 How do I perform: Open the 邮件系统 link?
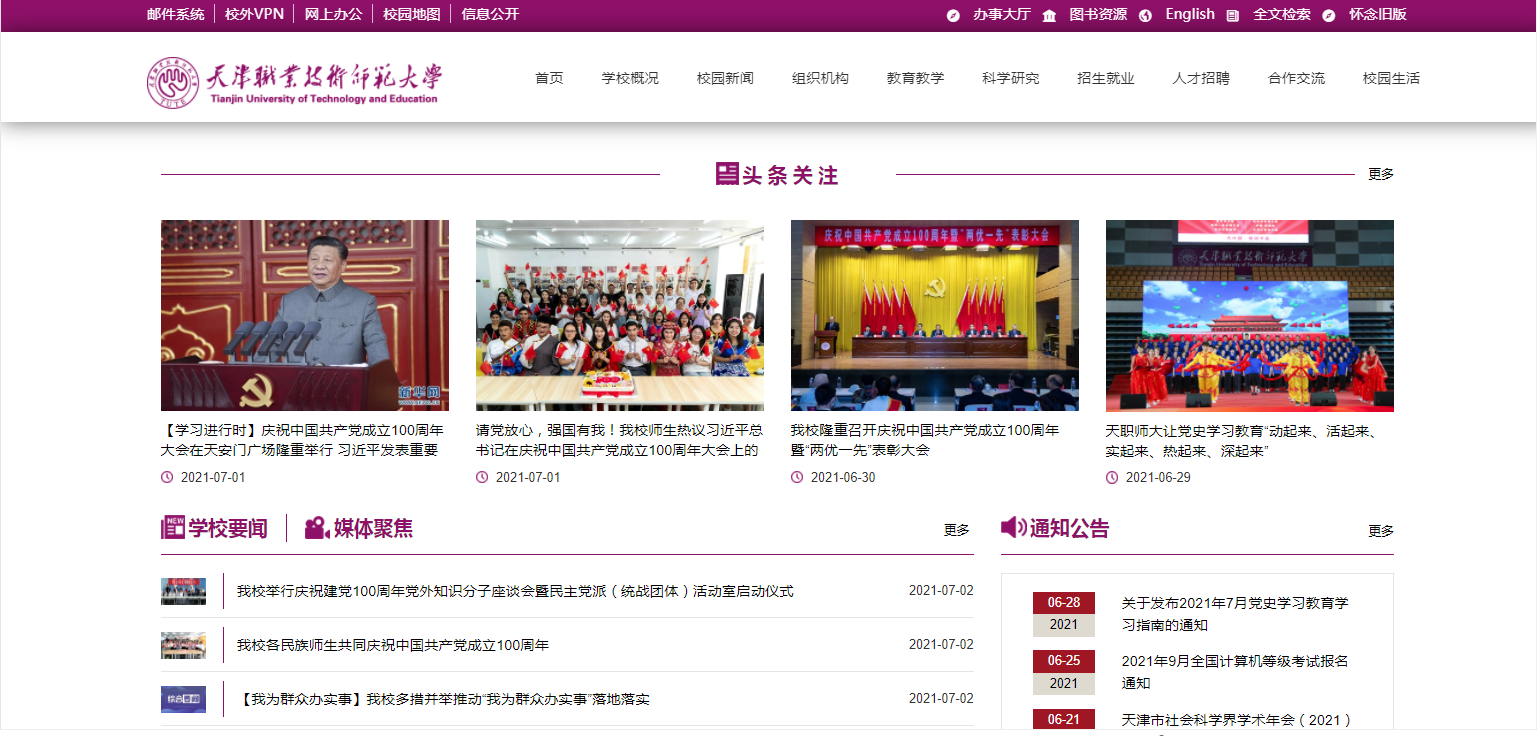pos(175,14)
